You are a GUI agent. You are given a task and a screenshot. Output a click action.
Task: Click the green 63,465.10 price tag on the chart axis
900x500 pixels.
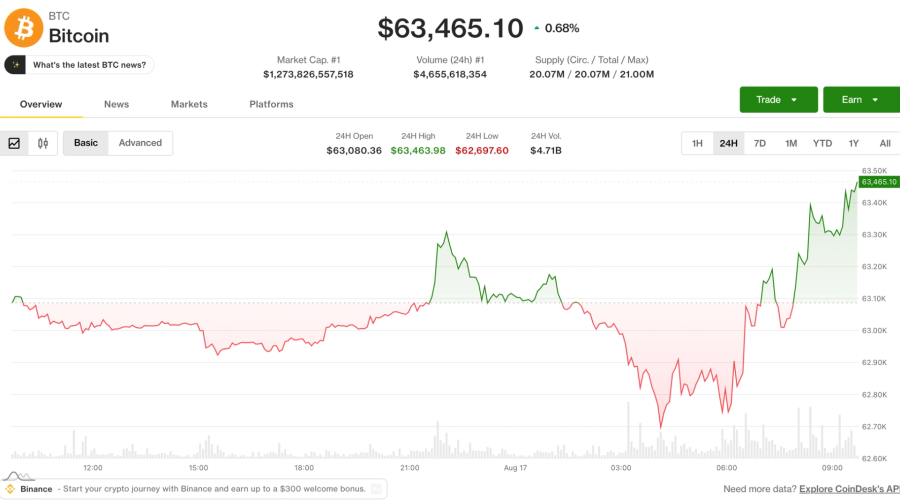point(879,182)
